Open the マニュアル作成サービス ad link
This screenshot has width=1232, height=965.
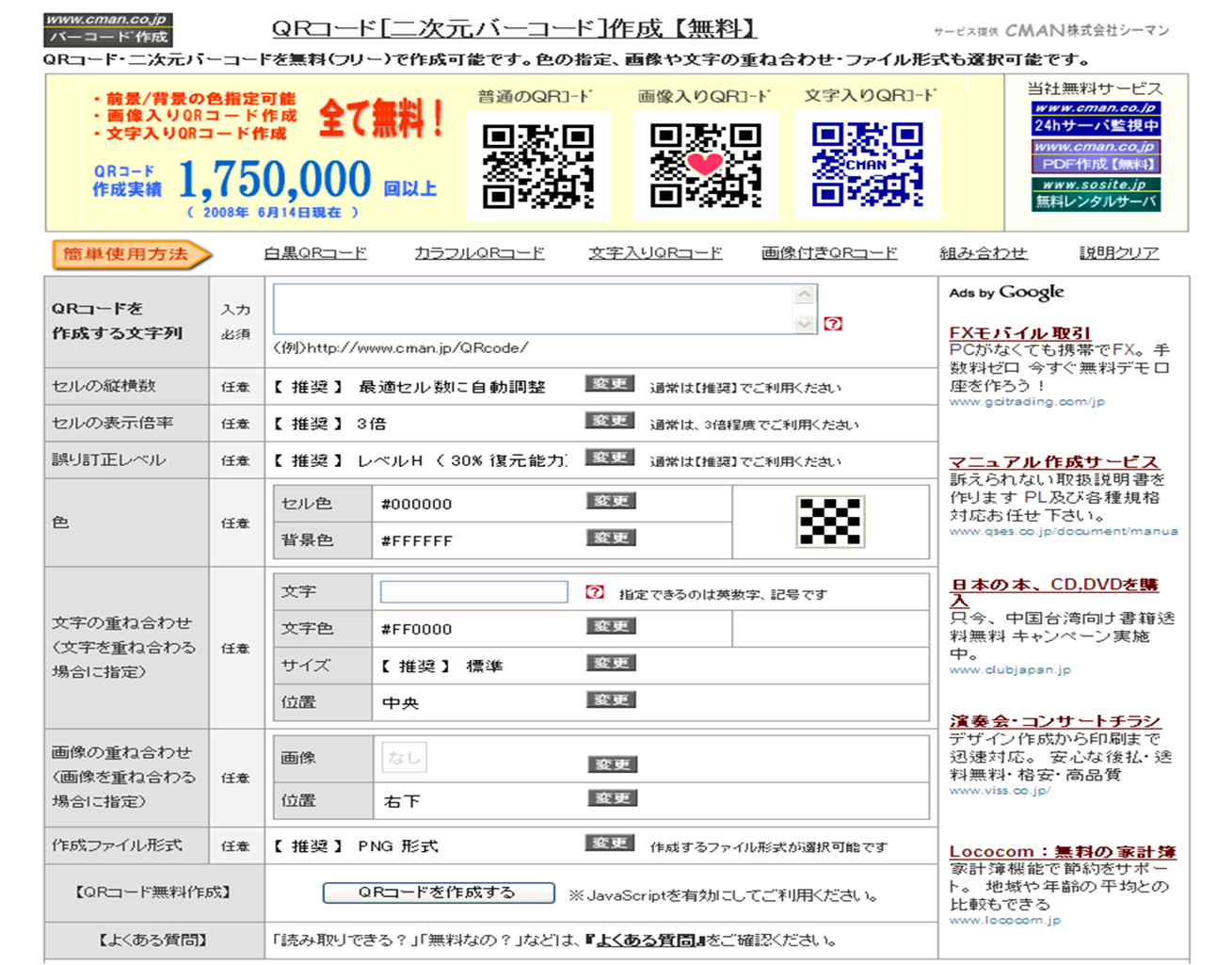point(1053,461)
